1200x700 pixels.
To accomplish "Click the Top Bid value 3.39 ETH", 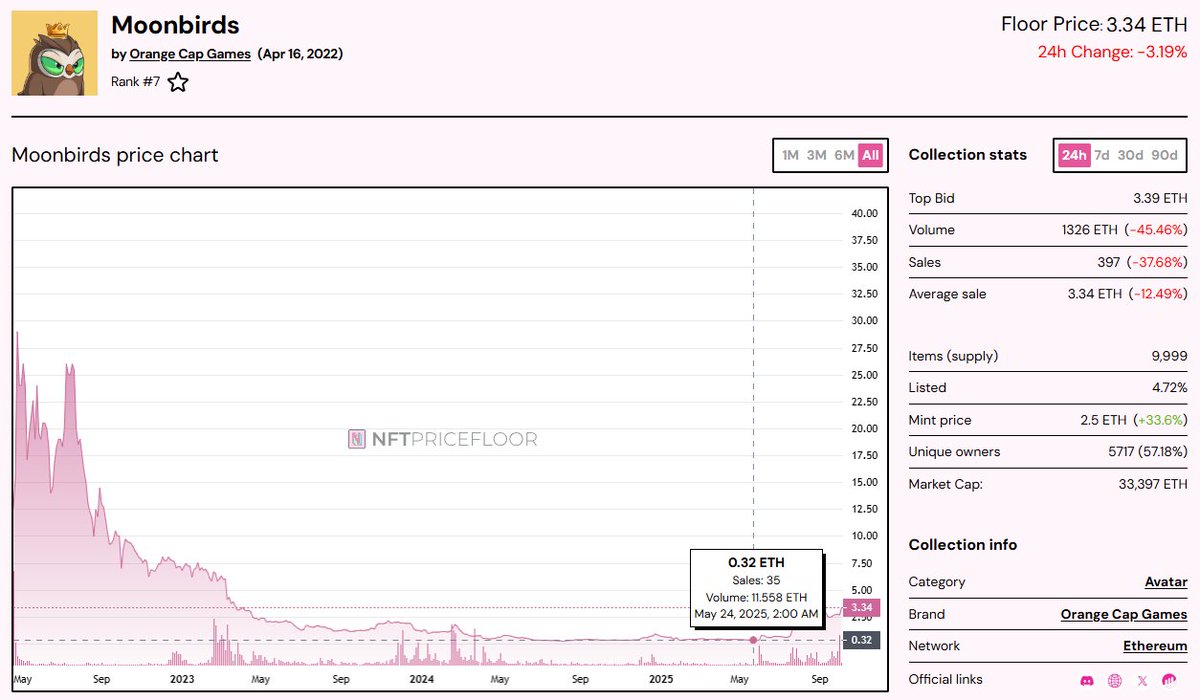I will pos(1161,198).
